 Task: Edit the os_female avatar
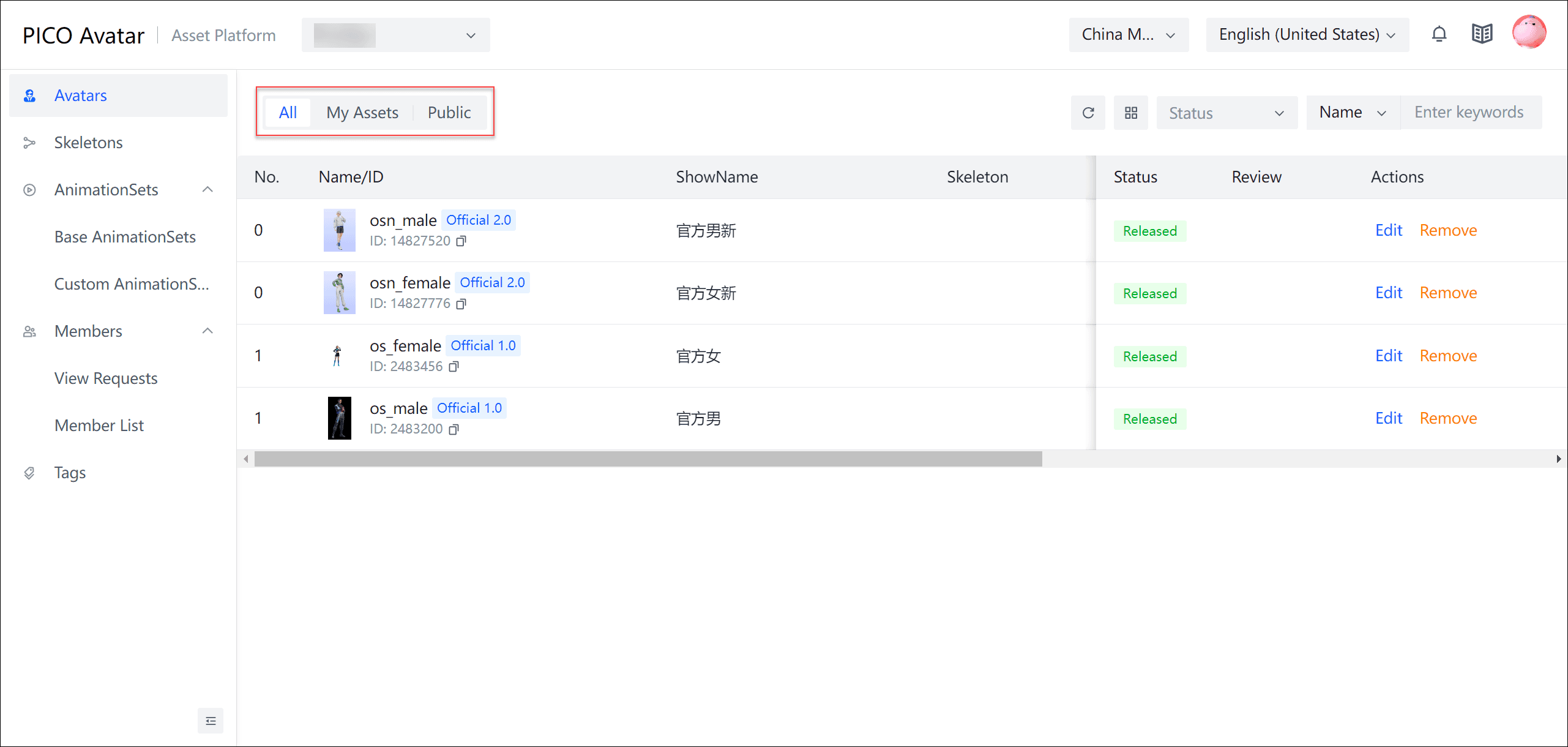pyautogui.click(x=1389, y=356)
